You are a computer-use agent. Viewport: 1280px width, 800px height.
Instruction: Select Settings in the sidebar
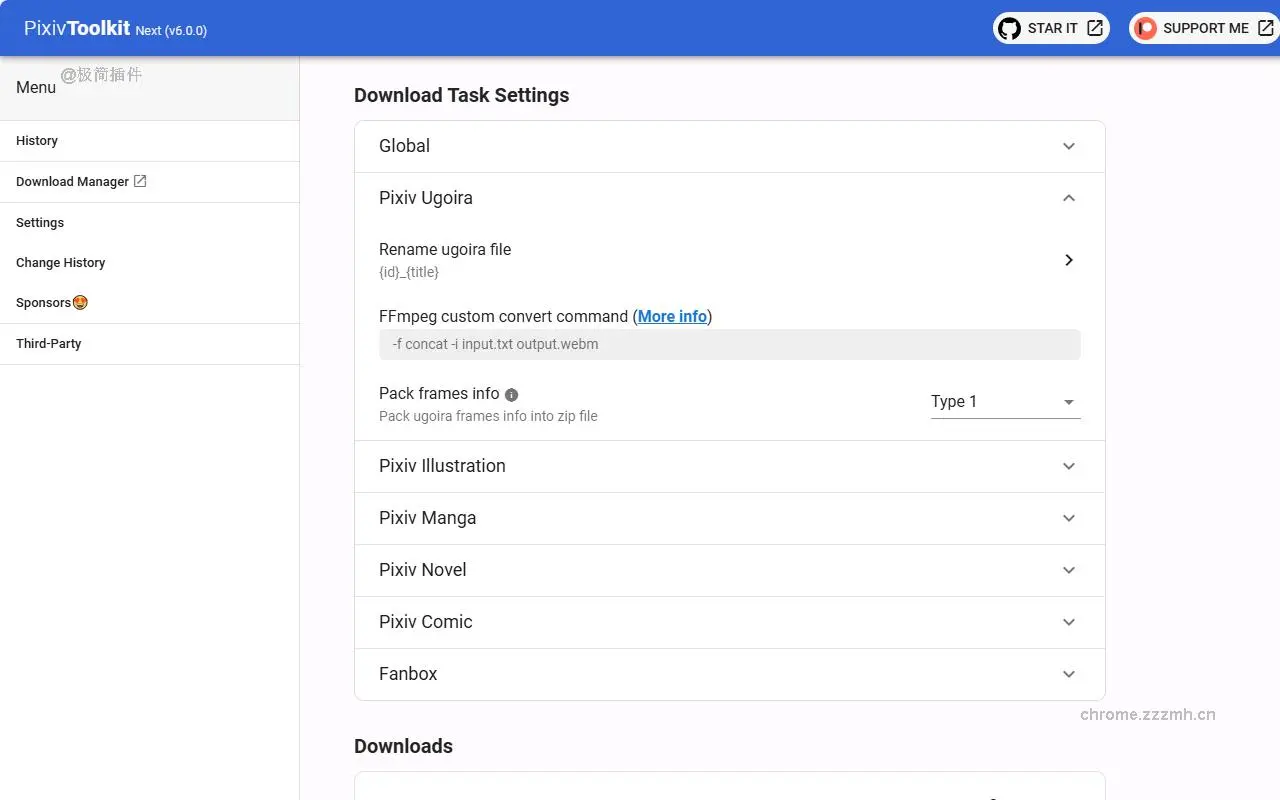click(x=40, y=222)
